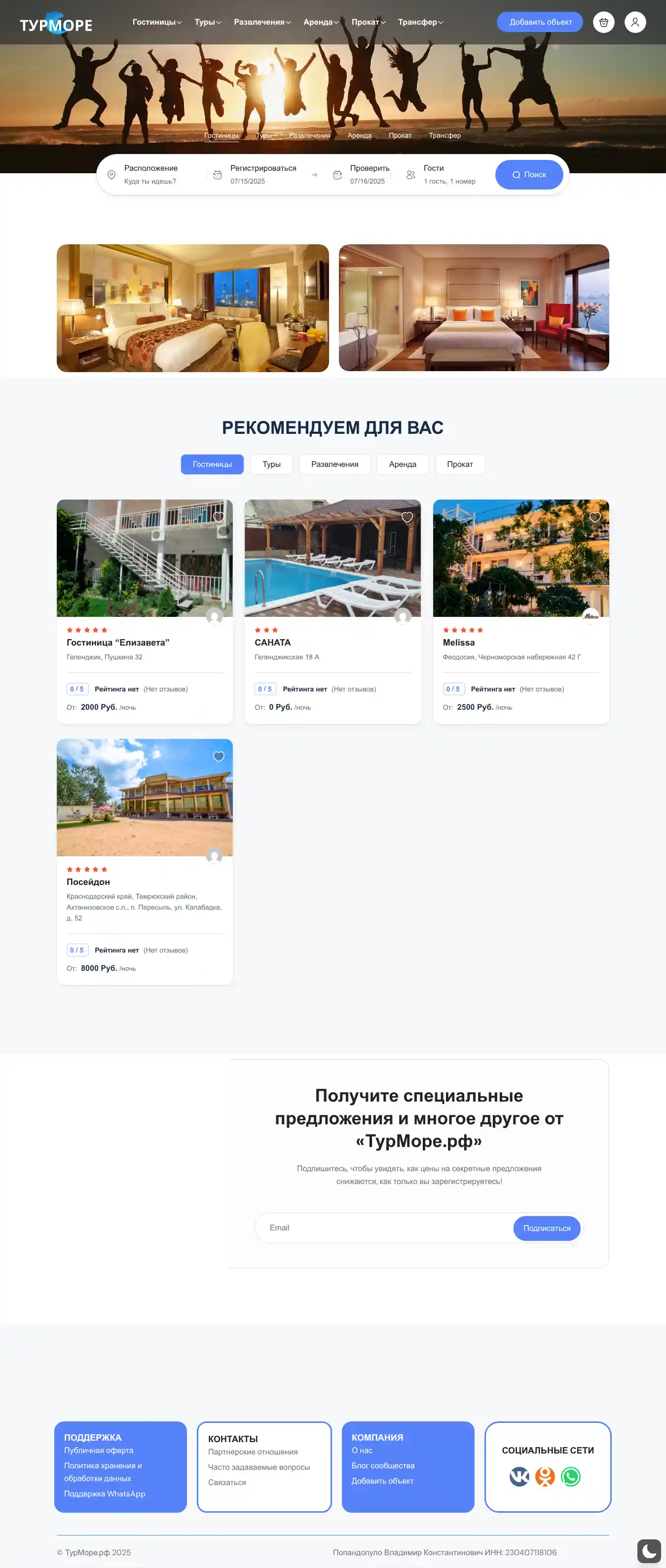The height and width of the screenshot is (1568, 666).
Task: Expand the Гостиницы menu in header
Action: pyautogui.click(x=157, y=22)
